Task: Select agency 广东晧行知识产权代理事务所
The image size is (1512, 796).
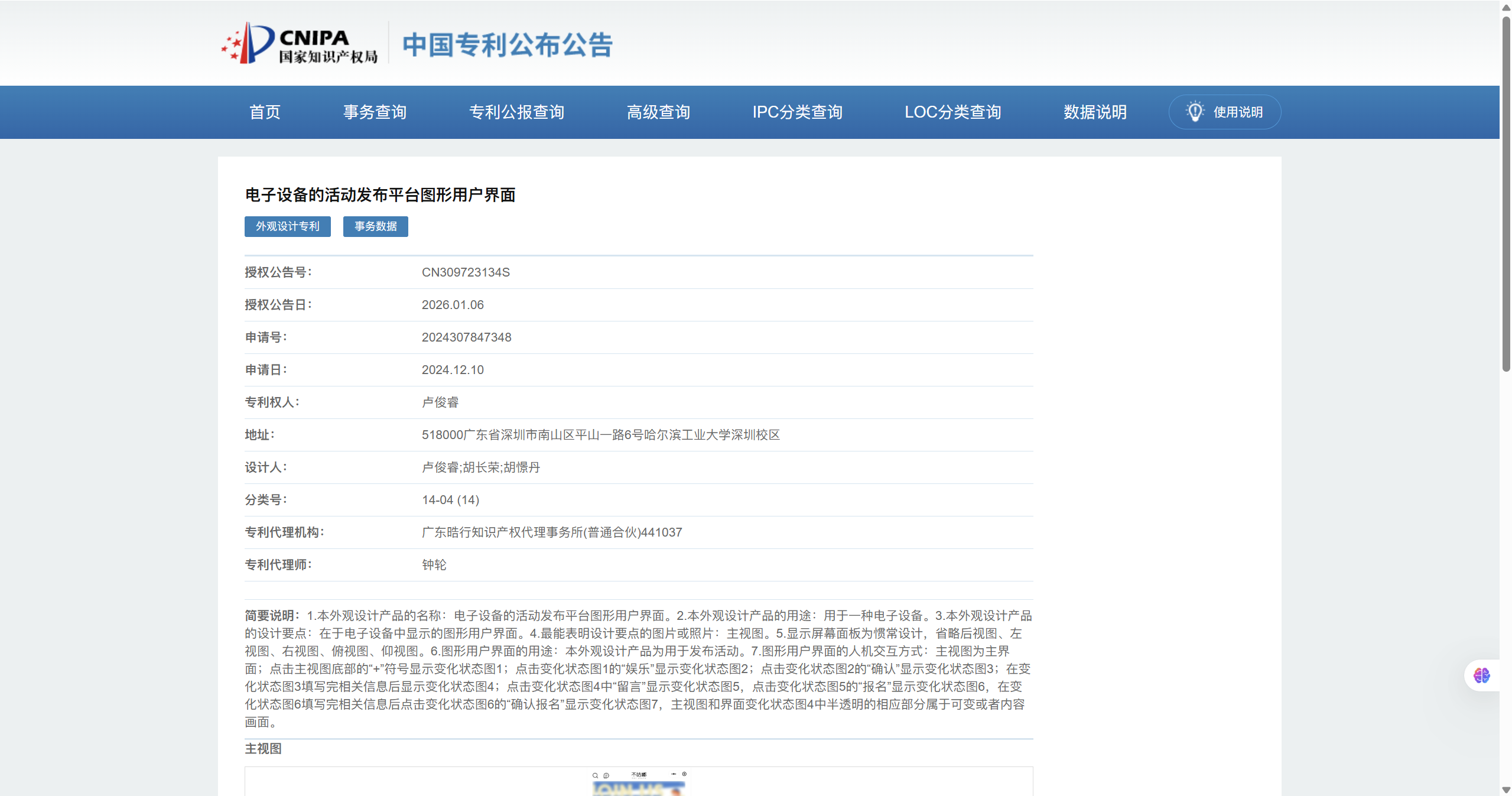Action: point(502,532)
